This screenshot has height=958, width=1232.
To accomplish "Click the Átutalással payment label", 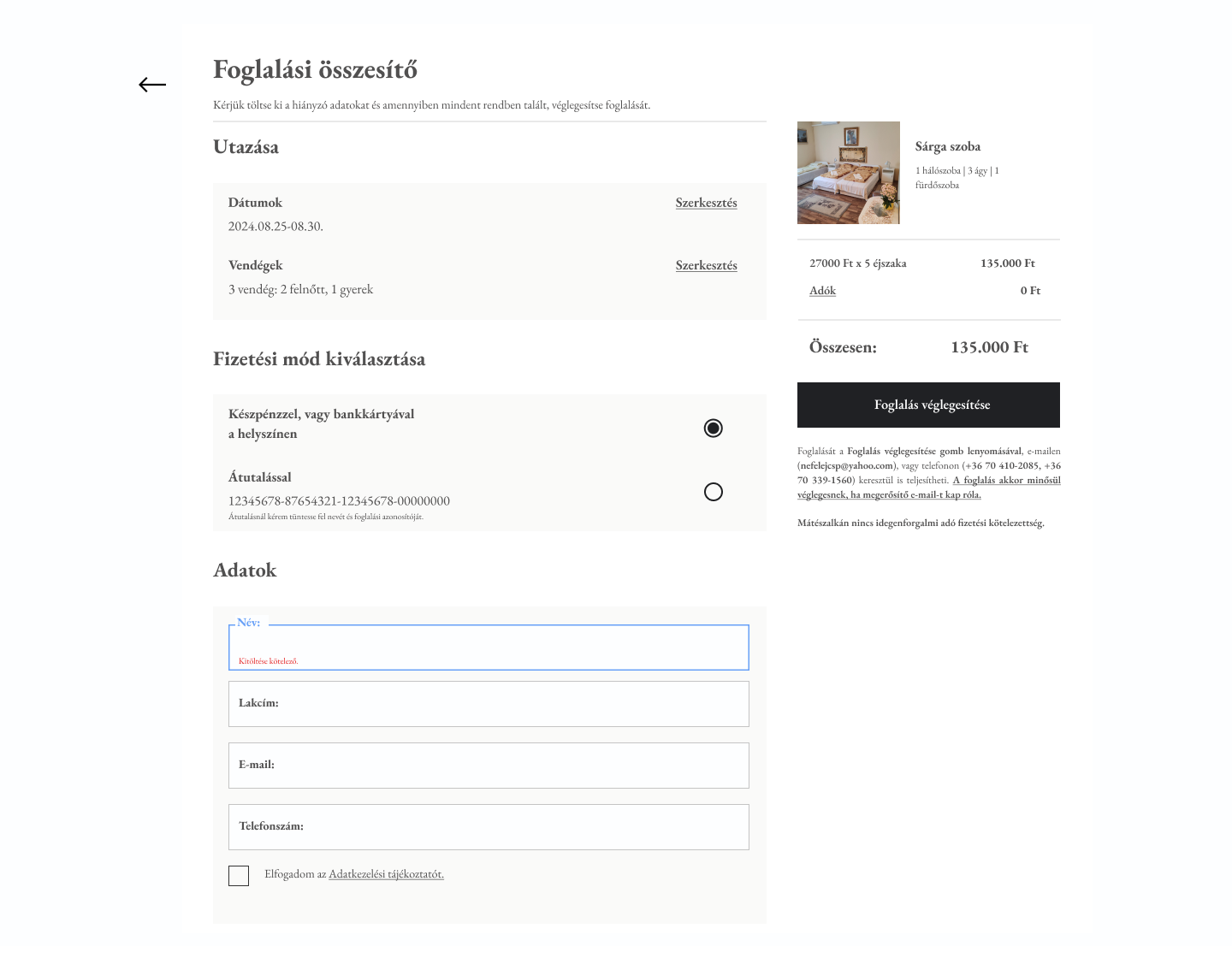I will coord(259,477).
